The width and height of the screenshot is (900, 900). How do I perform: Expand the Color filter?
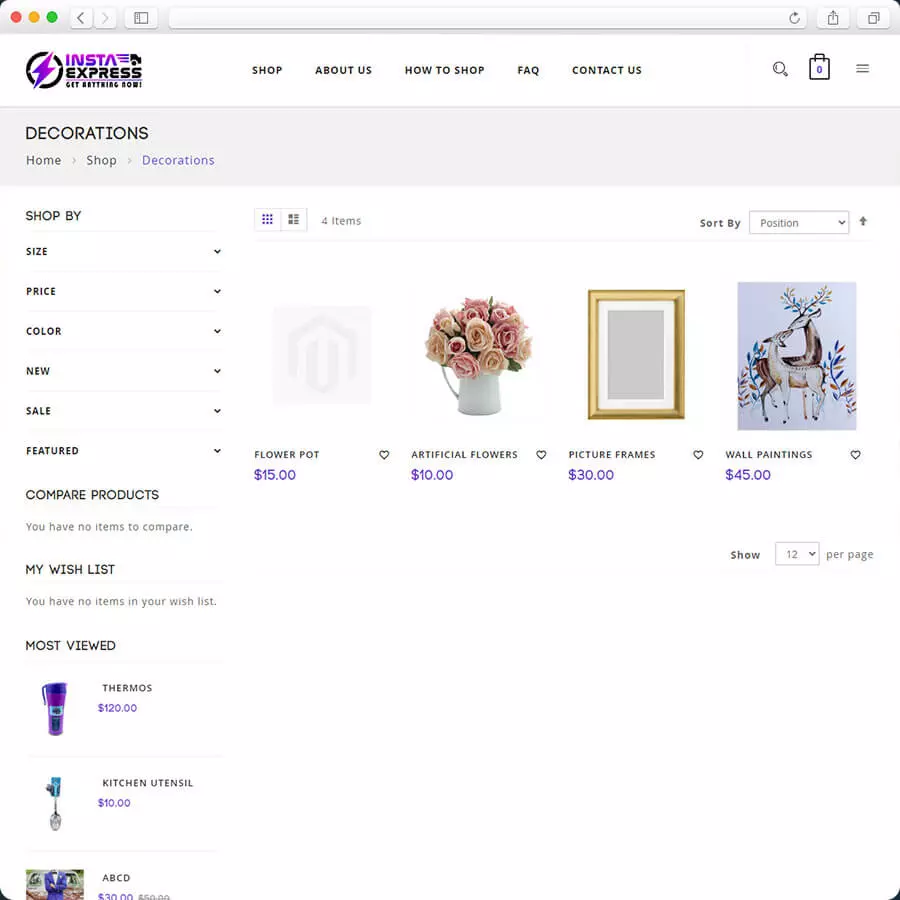pos(123,331)
